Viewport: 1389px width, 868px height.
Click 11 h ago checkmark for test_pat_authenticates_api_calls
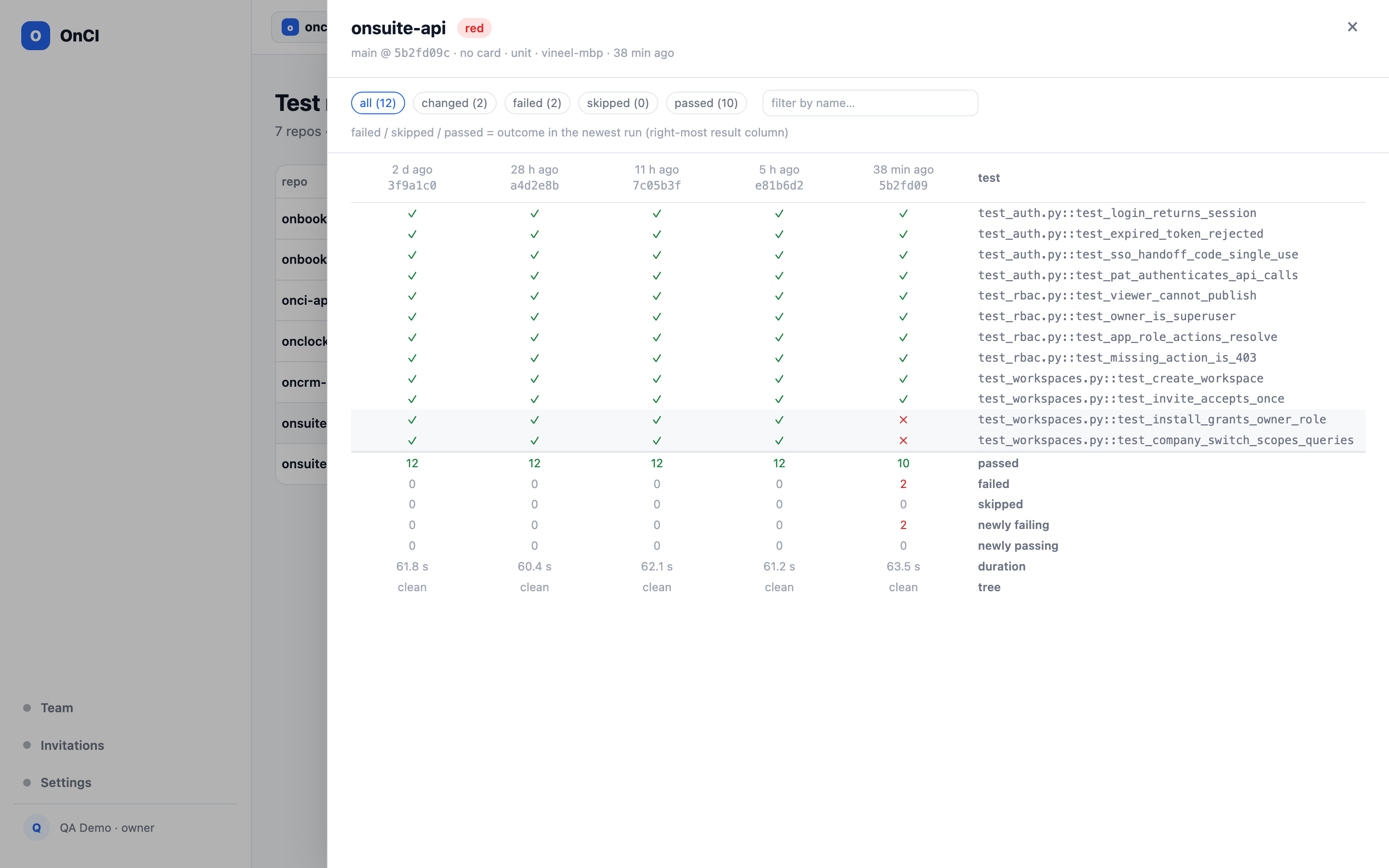coord(656,275)
